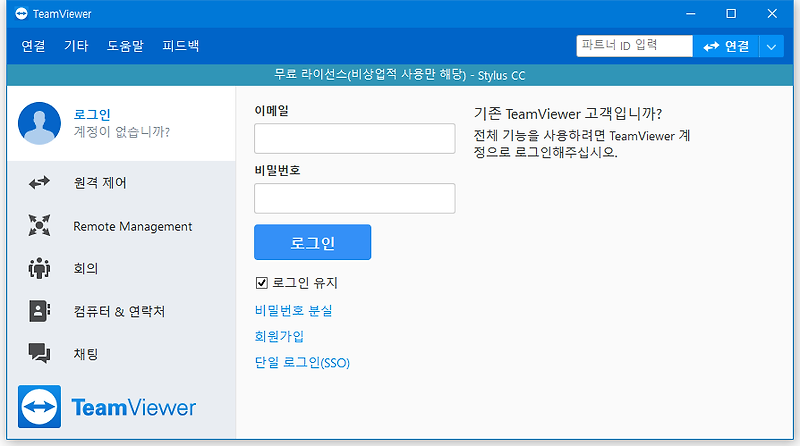
Task: Select 컴퓨터 & 연락처 in the sidebar
Action: pos(121,311)
